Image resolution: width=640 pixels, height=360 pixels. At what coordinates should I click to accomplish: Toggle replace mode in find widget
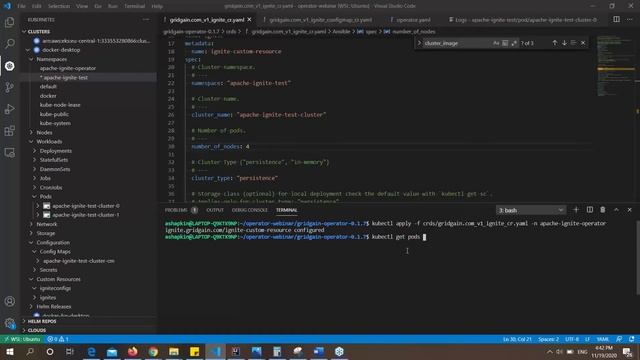pos(419,43)
